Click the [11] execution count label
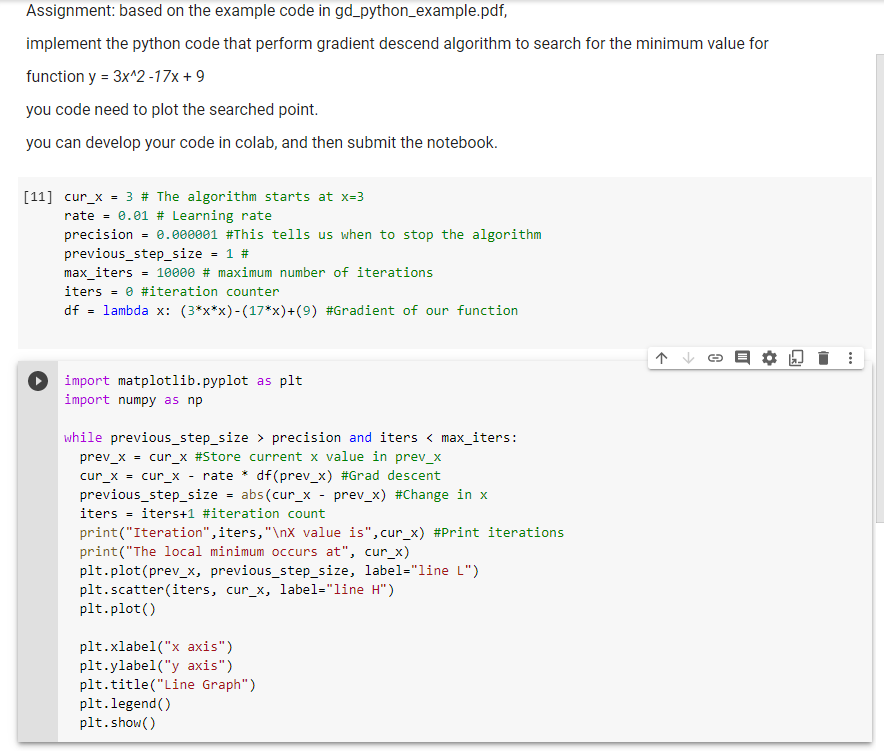Viewport: 884px width, 751px height. (x=38, y=197)
